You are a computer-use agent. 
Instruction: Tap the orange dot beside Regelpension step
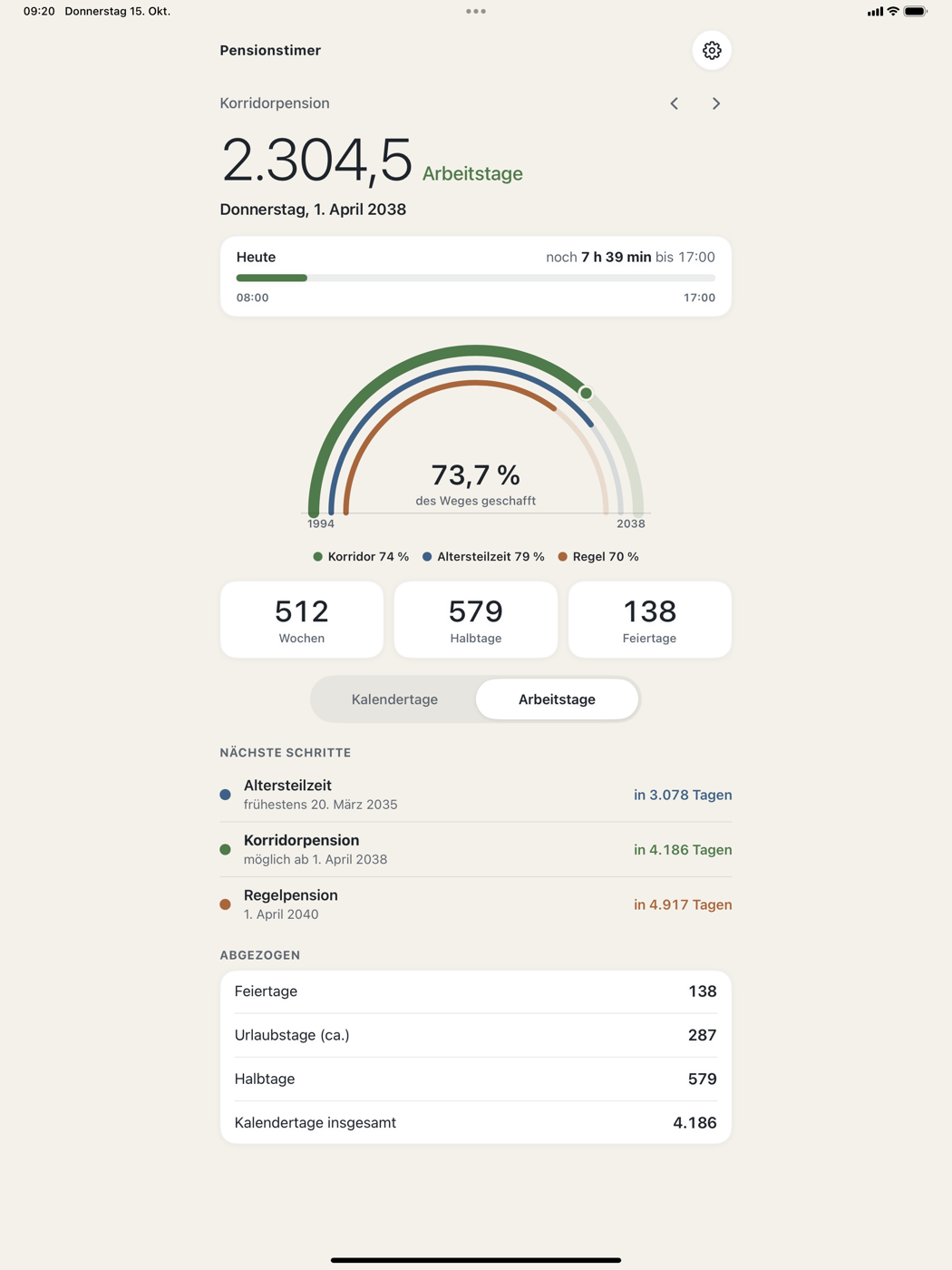point(225,904)
